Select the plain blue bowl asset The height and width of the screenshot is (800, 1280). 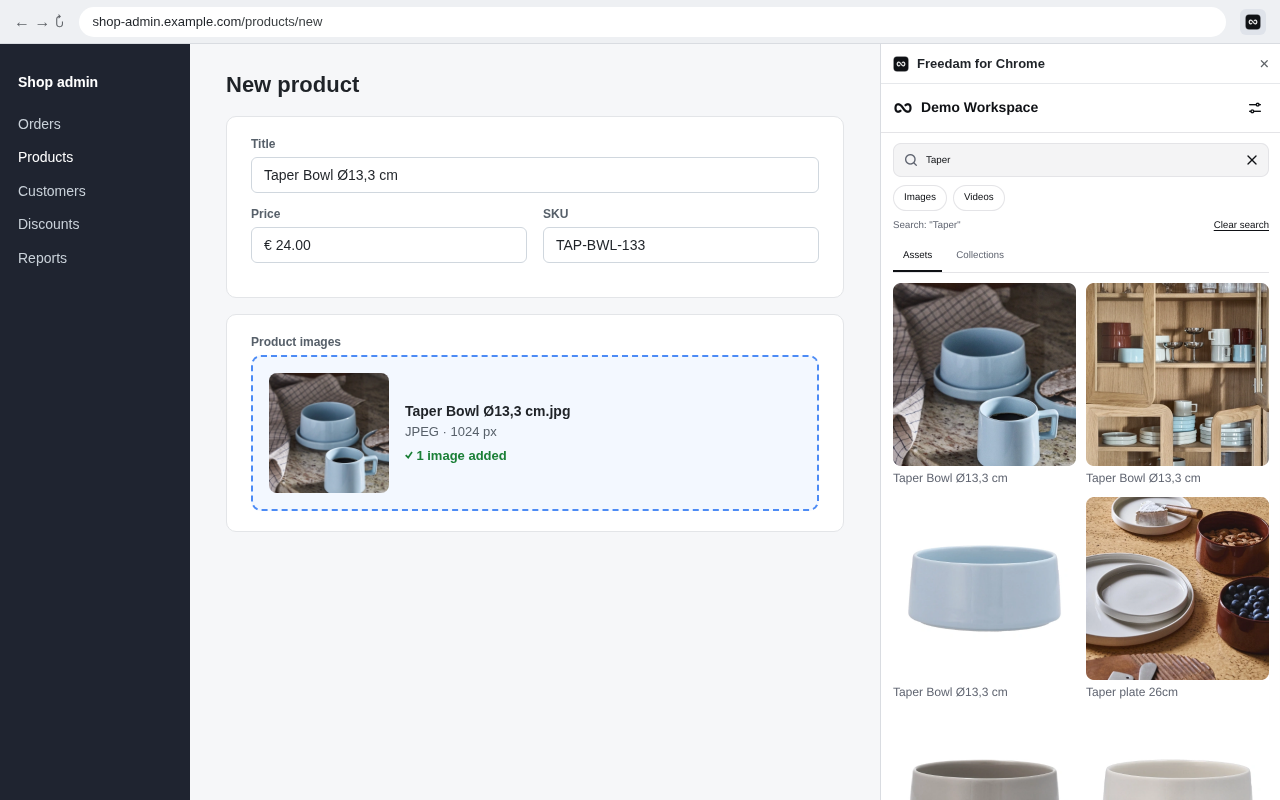(984, 588)
